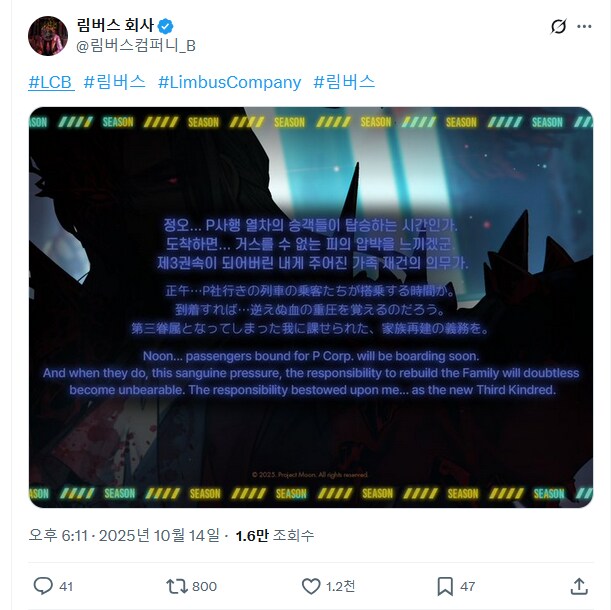Toggle the like heart icon

(311, 586)
